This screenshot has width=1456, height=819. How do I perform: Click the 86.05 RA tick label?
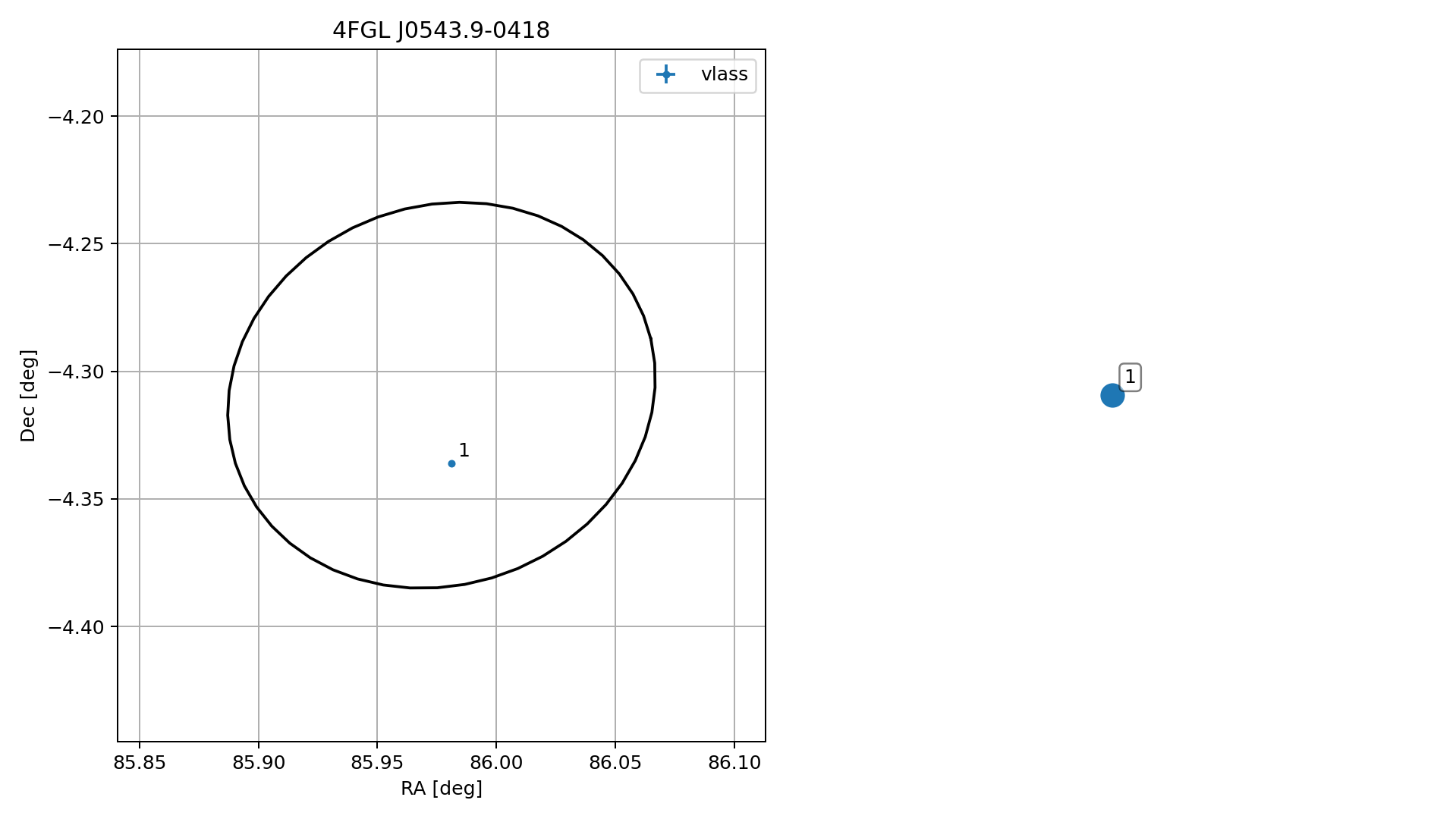click(615, 763)
